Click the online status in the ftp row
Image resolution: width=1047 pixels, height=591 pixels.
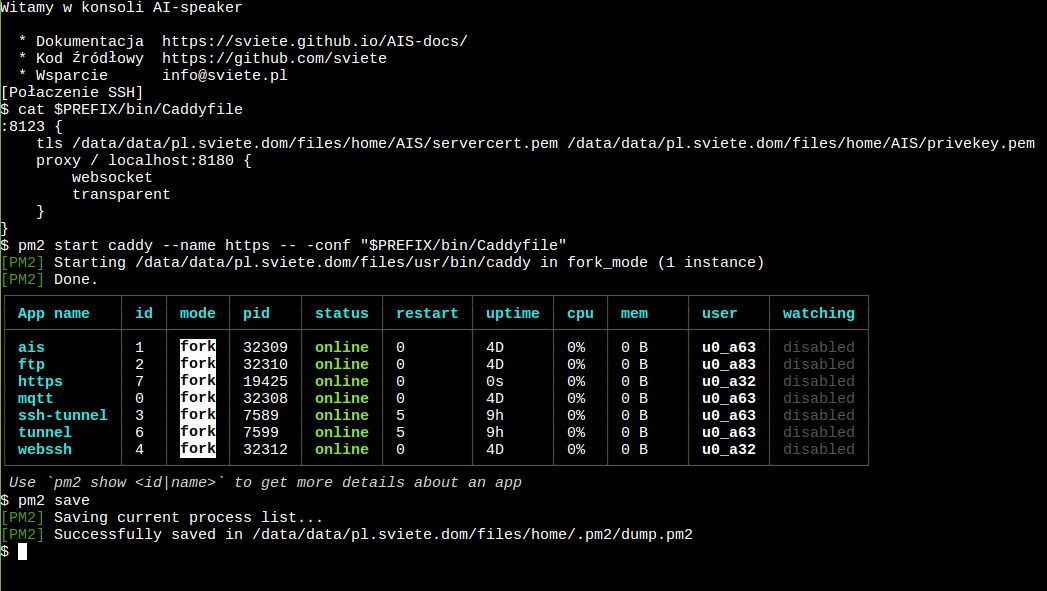[341, 364]
